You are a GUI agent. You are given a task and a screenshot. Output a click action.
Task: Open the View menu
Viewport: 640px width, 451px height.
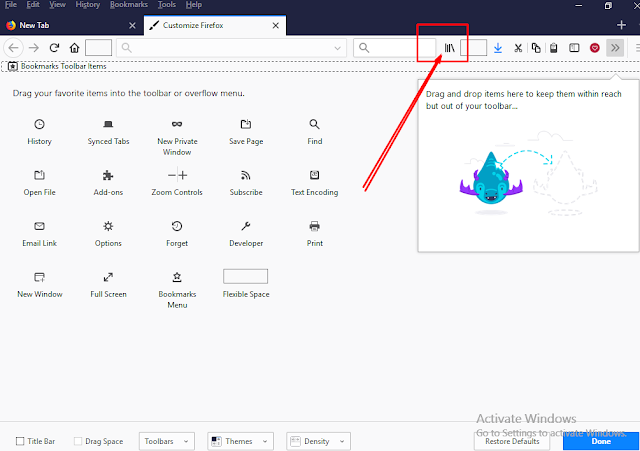pyautogui.click(x=57, y=4)
